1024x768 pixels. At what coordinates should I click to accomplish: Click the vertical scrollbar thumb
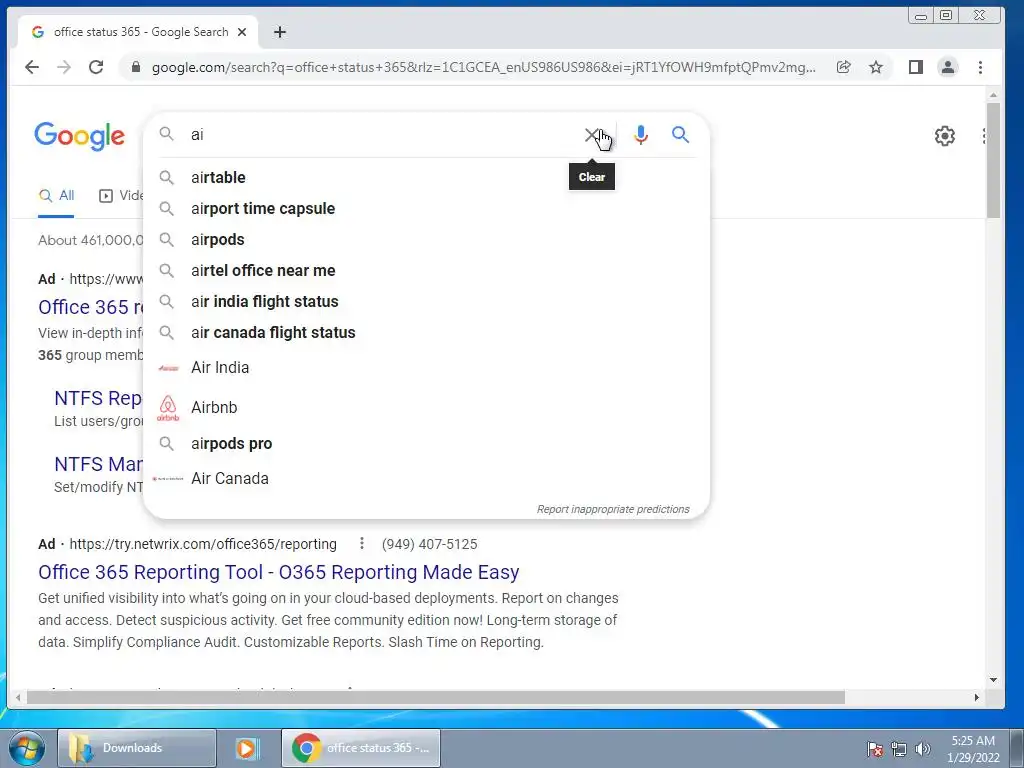pos(993,160)
